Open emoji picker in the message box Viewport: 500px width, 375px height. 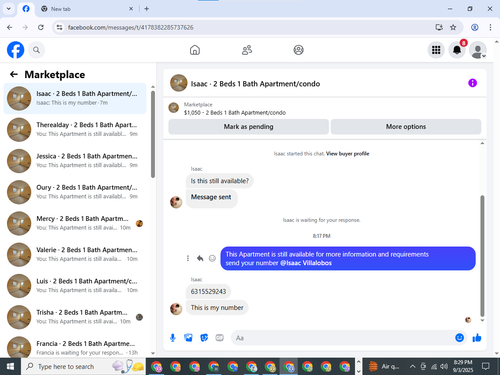[459, 338]
